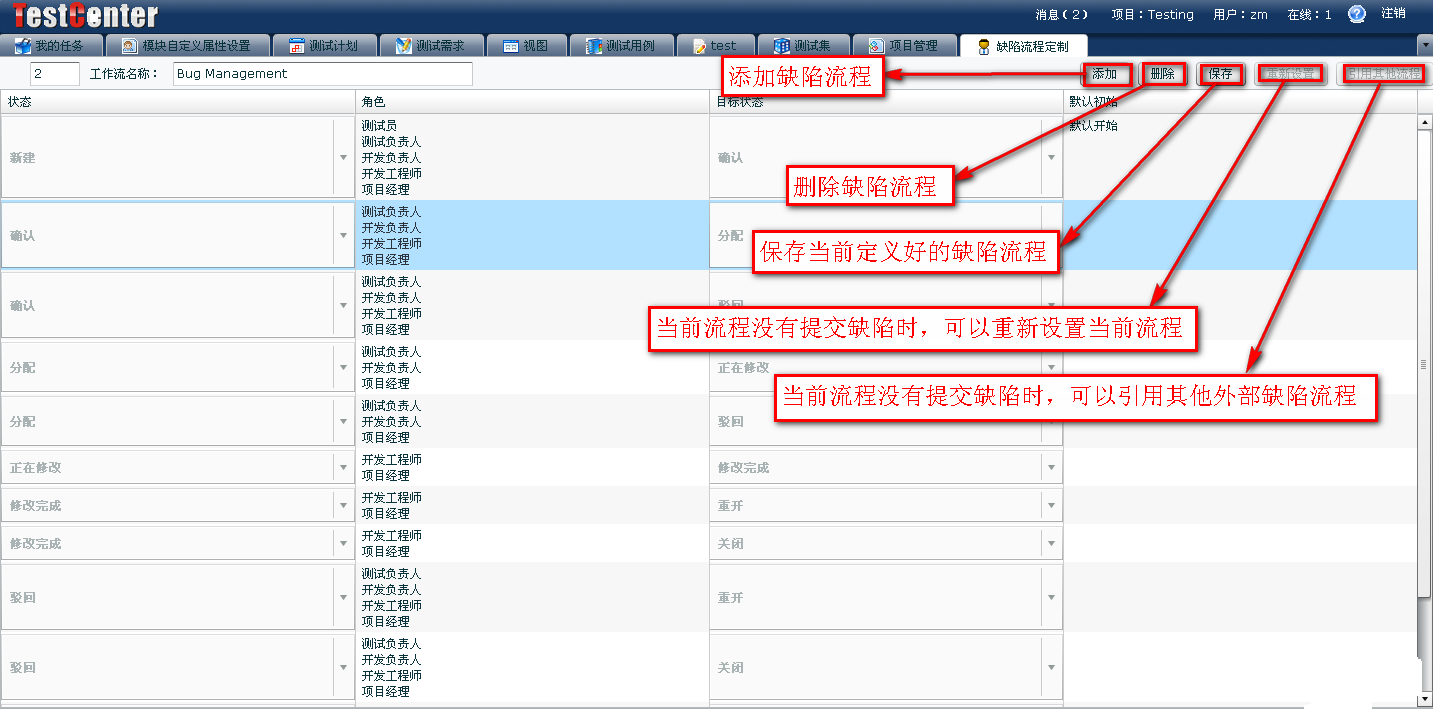Click the vertical scrollbar up arrow
The image size is (1433, 713).
[x=1425, y=122]
